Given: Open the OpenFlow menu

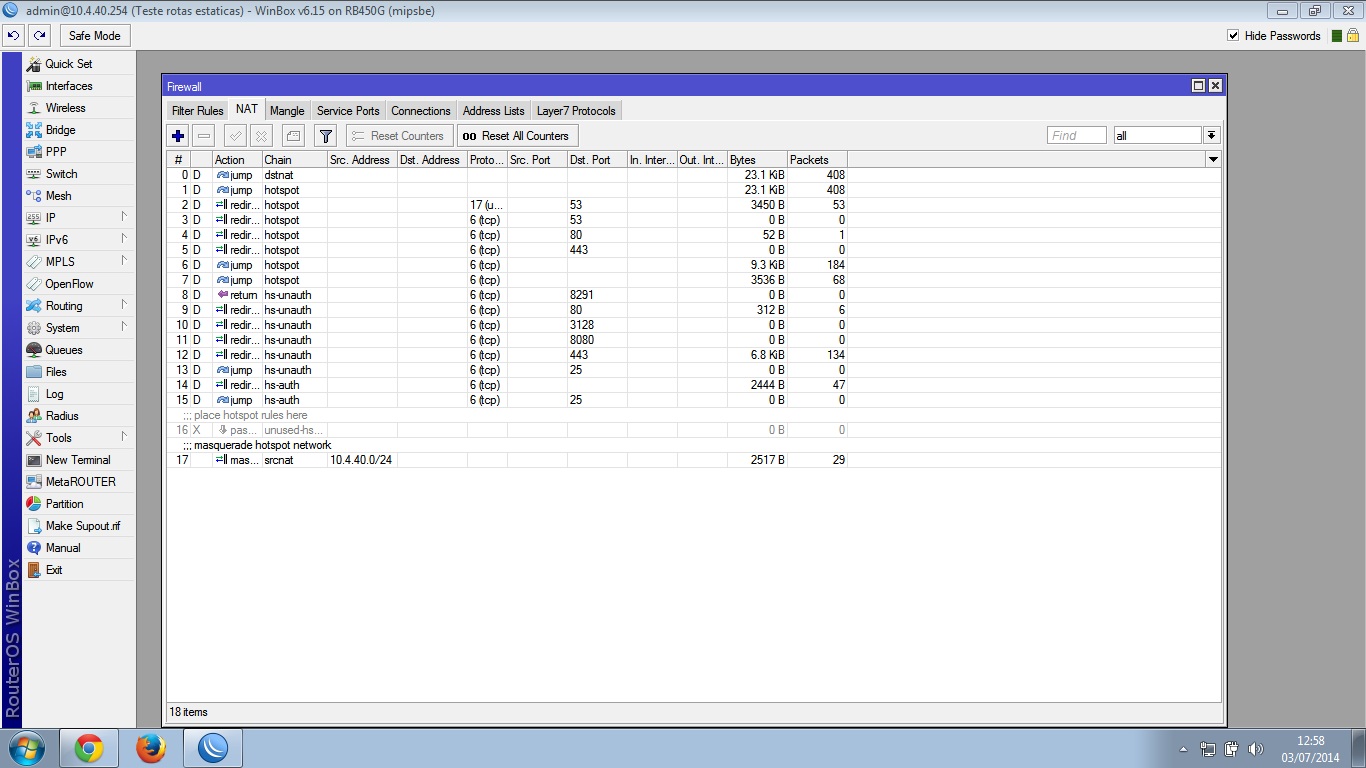Looking at the screenshot, I should coord(79,284).
